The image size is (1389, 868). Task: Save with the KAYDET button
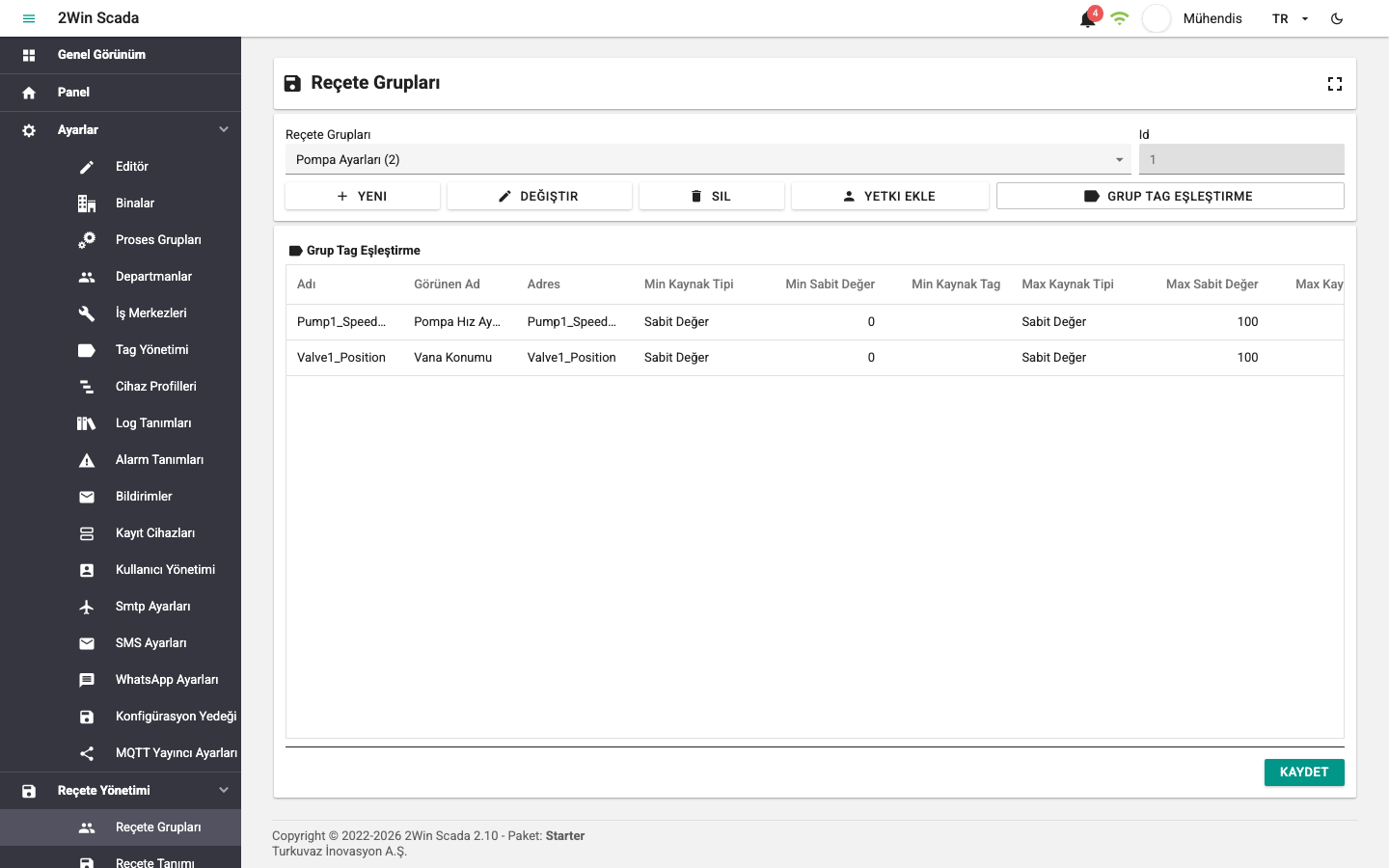(x=1304, y=773)
